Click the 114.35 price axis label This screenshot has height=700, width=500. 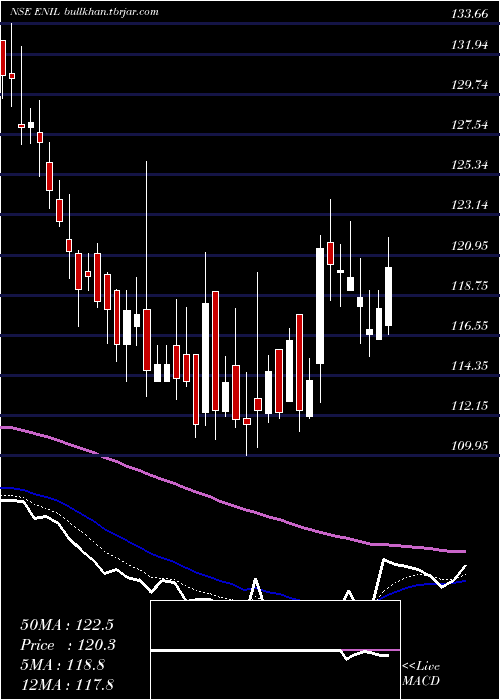(x=469, y=366)
